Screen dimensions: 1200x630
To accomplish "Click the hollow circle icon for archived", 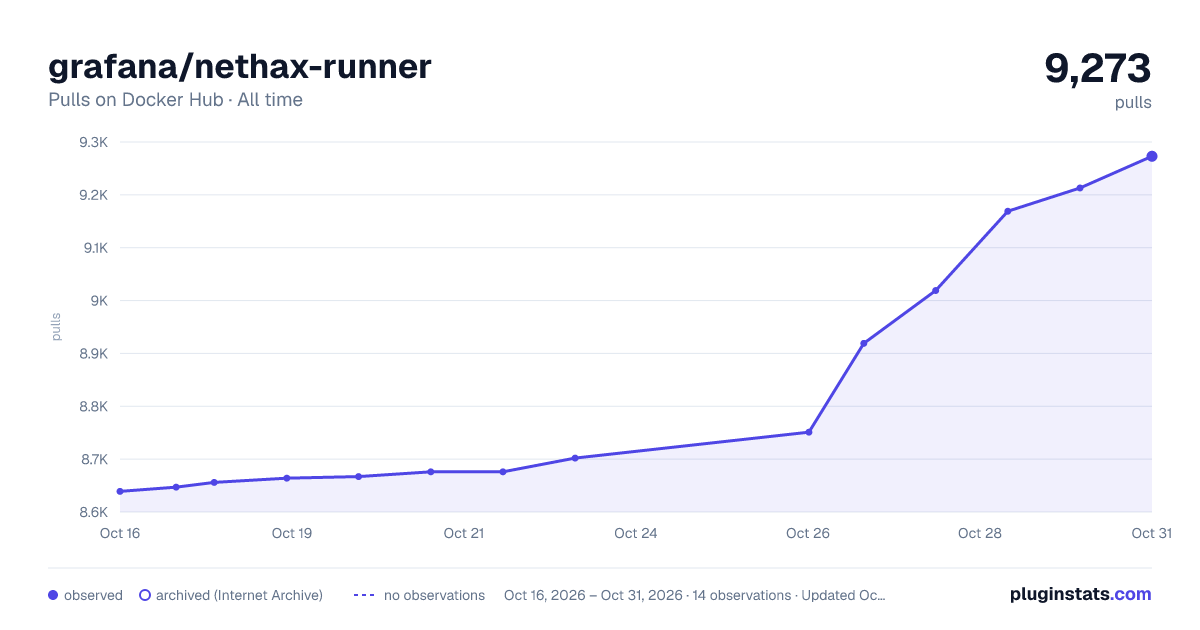I will point(144,595).
